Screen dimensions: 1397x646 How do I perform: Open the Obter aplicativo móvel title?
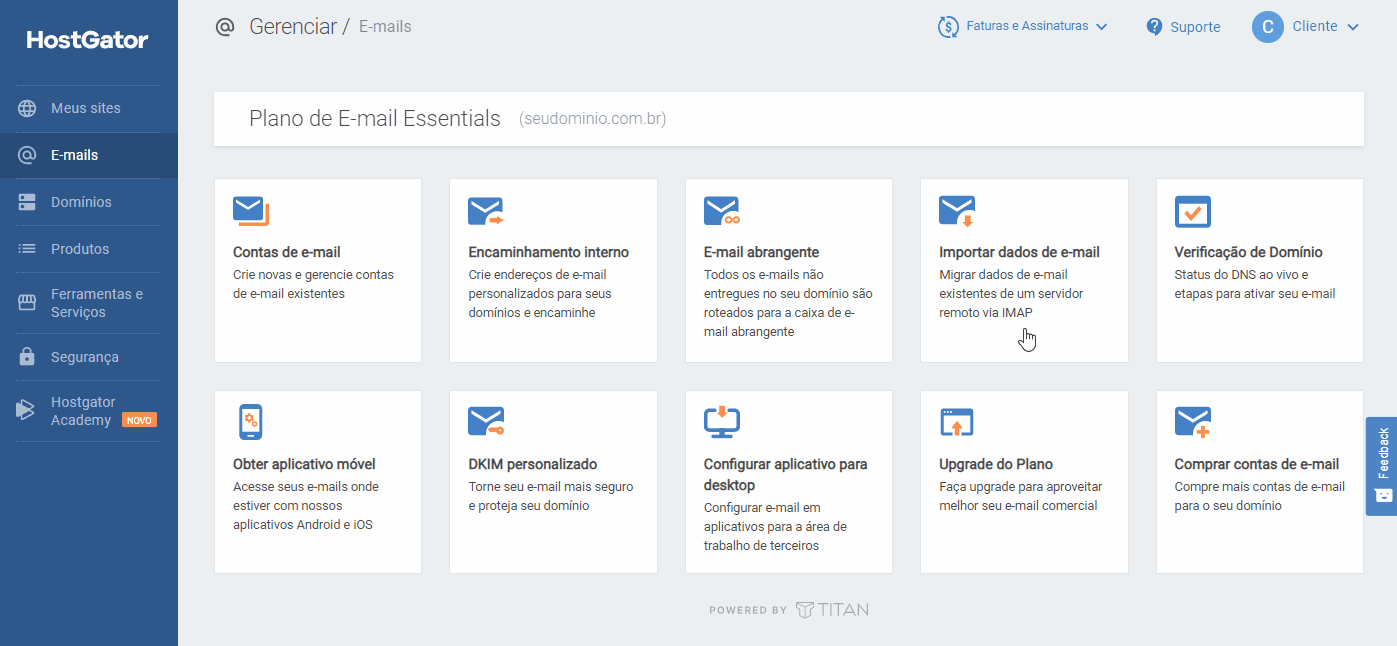click(x=304, y=464)
